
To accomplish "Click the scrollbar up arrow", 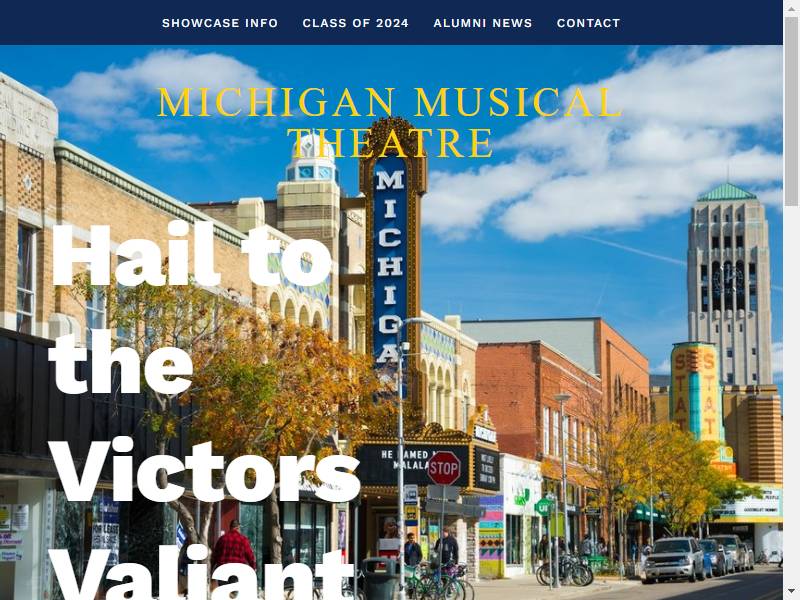I will (x=791, y=8).
